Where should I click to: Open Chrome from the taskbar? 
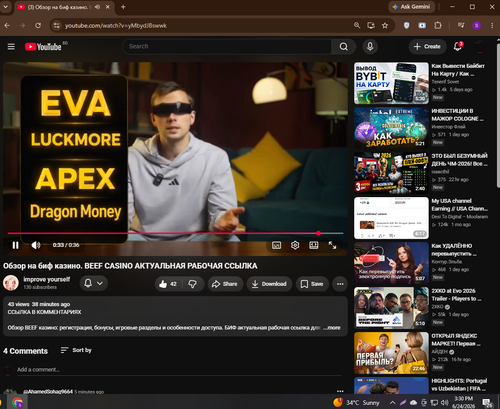point(17,402)
